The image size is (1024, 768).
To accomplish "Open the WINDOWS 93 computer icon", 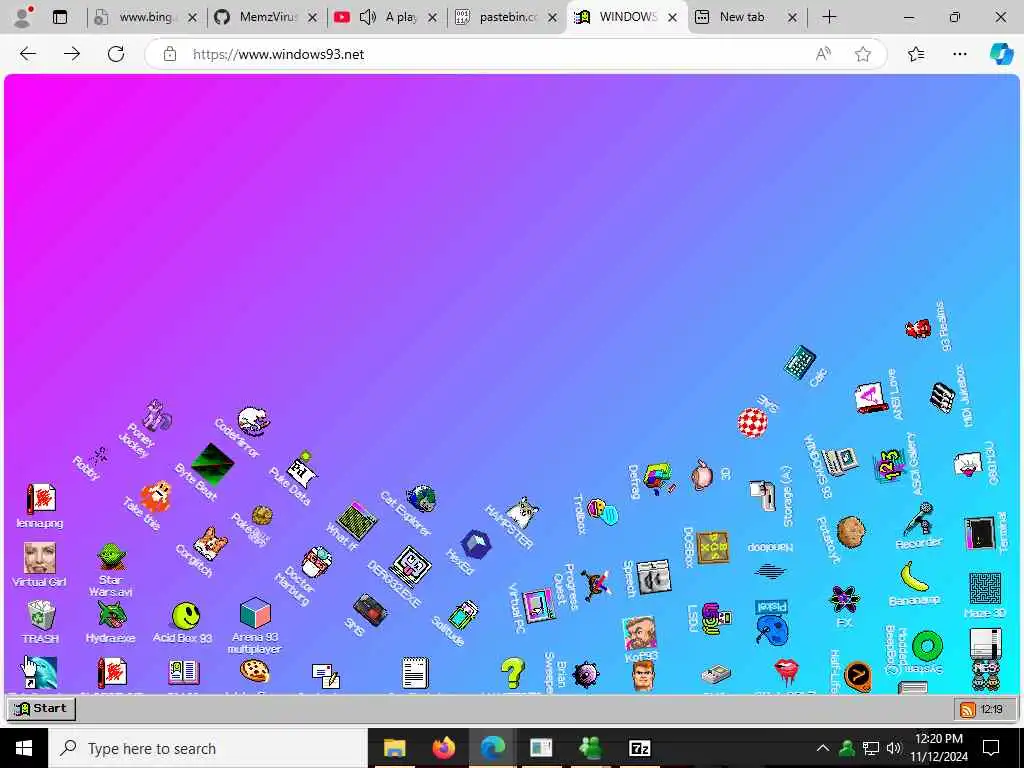I will (840, 462).
